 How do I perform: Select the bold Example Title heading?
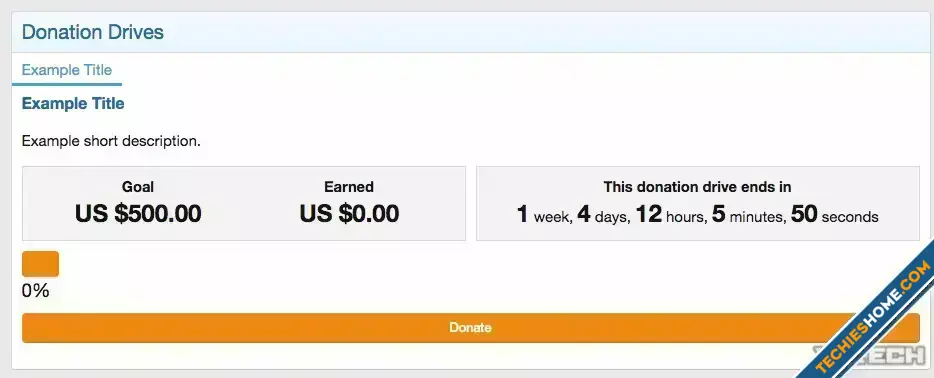click(73, 104)
